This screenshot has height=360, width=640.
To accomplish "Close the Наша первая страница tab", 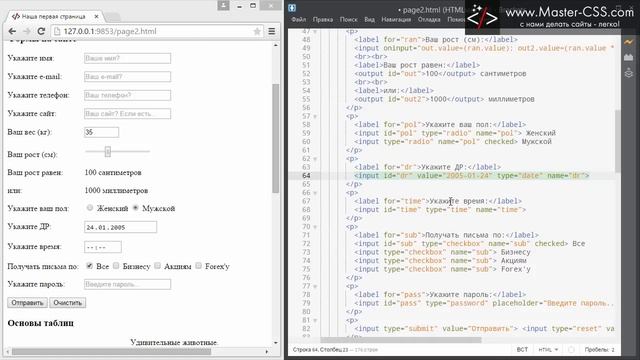I will coord(96,16).
